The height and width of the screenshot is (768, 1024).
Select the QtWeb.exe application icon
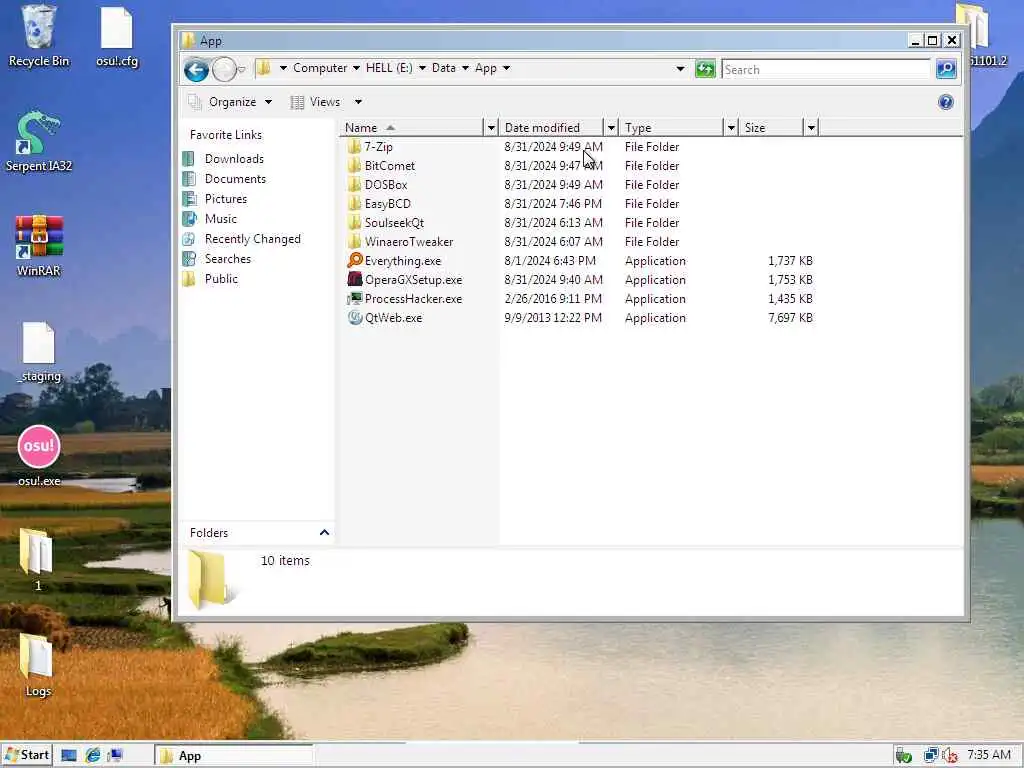(355, 317)
